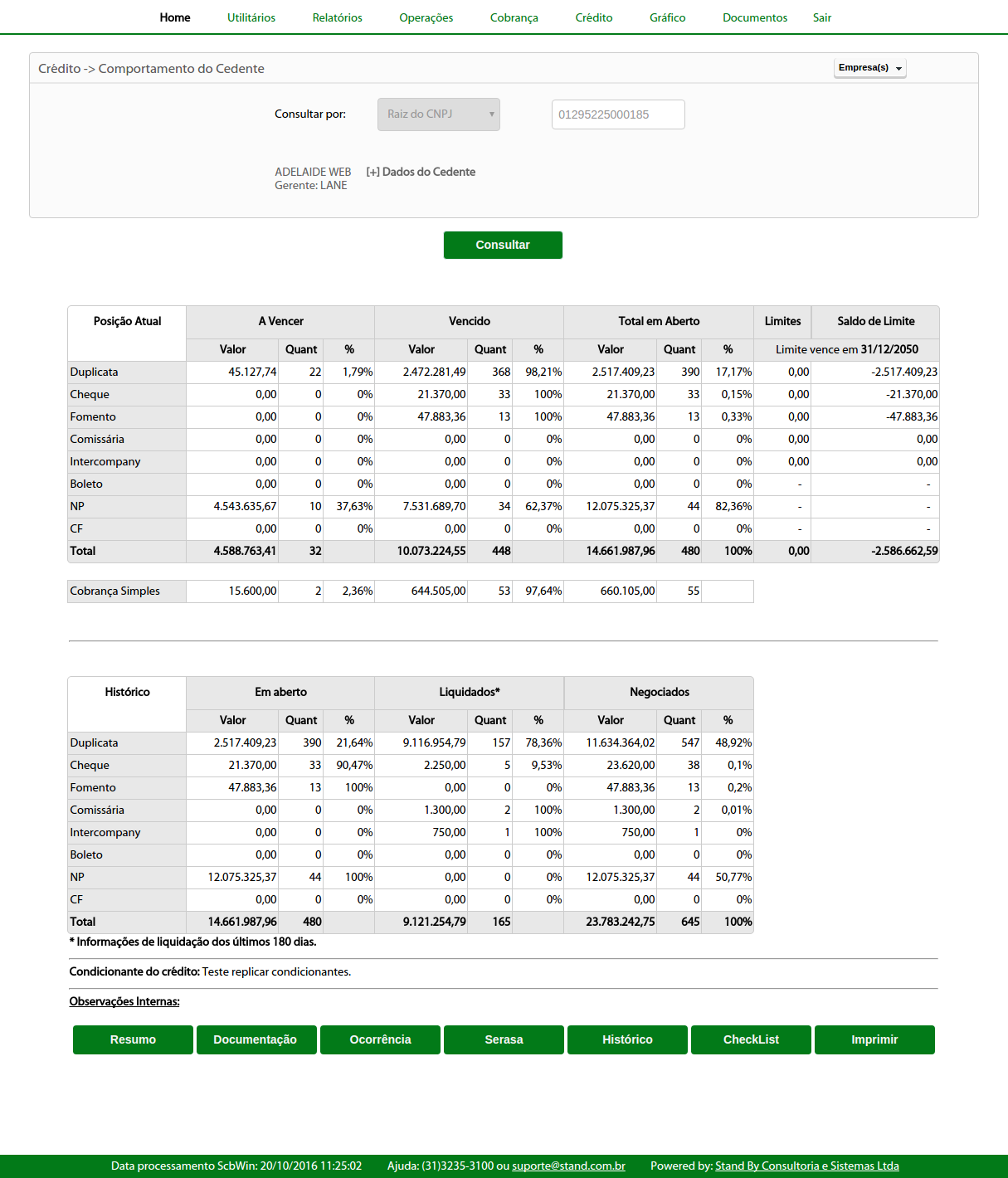Click the suporte@stand.com.br email link
The height and width of the screenshot is (1178, 1008).
[568, 1166]
